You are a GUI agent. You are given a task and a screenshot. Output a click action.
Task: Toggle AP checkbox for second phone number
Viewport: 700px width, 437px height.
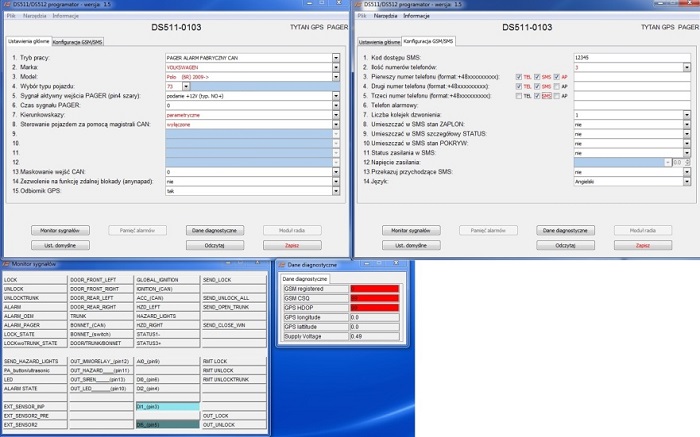[x=558, y=86]
